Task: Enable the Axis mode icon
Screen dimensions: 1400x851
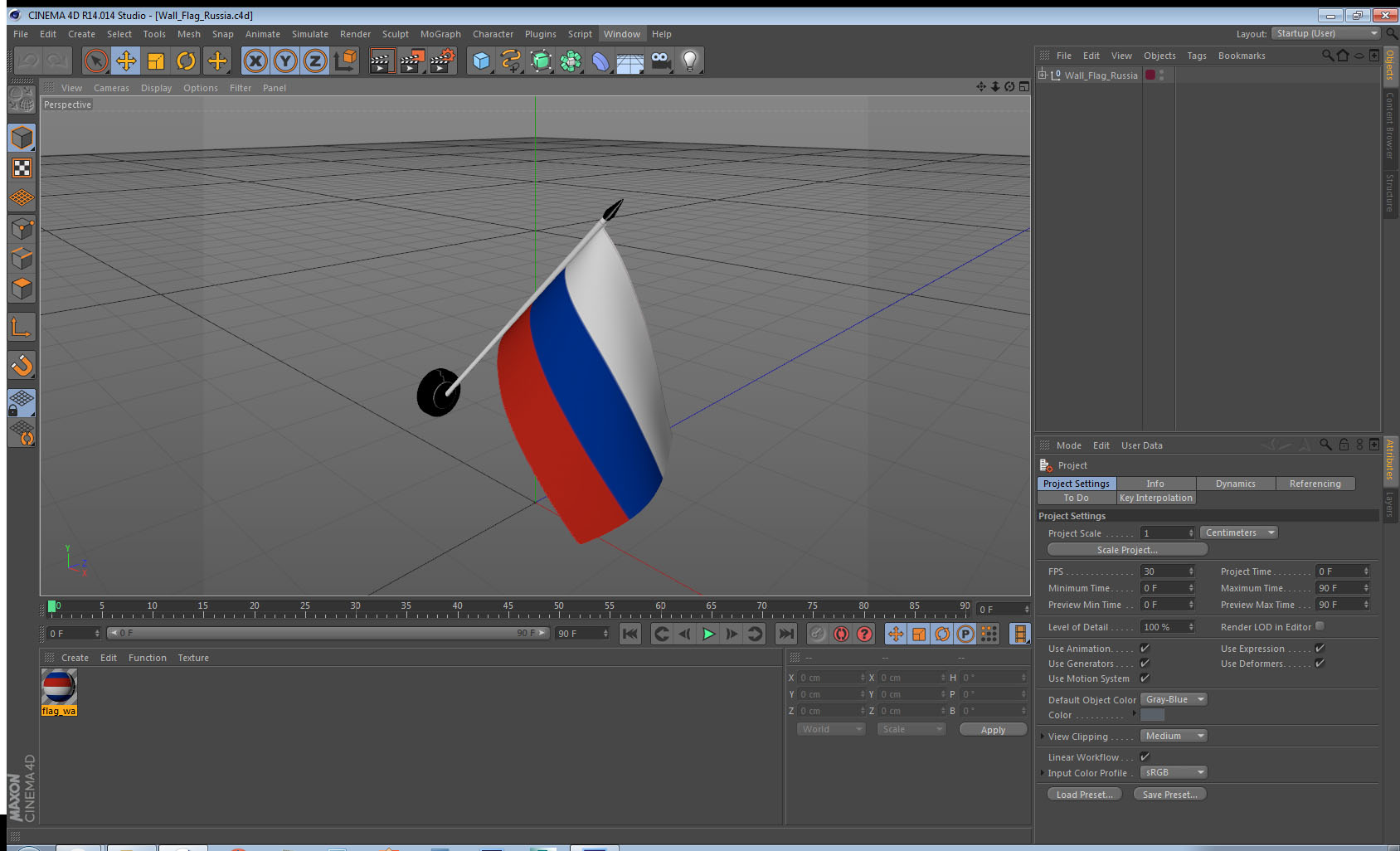Action: [x=22, y=327]
